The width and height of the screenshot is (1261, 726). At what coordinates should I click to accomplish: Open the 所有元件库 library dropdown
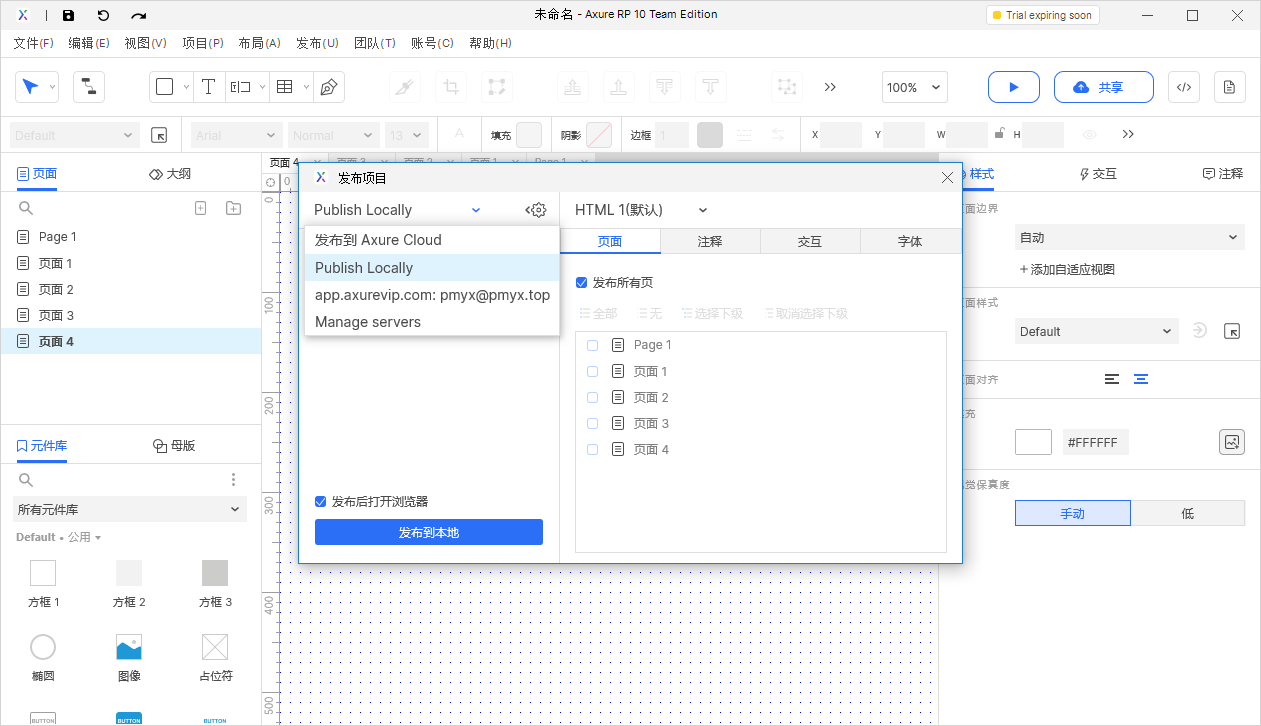[129, 509]
